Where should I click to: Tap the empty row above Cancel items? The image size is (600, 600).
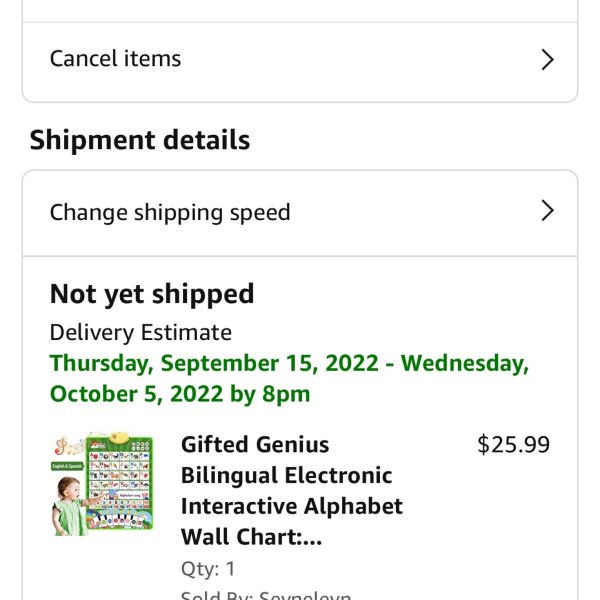click(300, 11)
